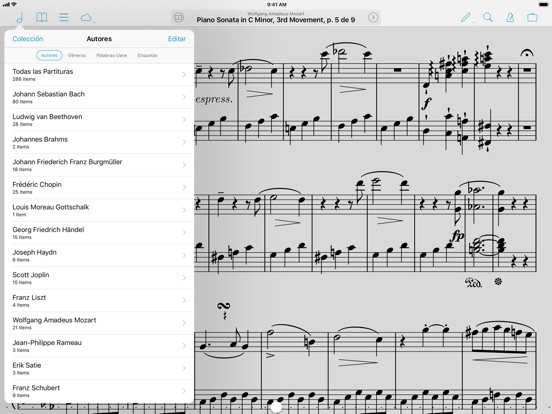This screenshot has width=552, height=414.
Task: Select the Autores filter pill
Action: pyautogui.click(x=49, y=55)
